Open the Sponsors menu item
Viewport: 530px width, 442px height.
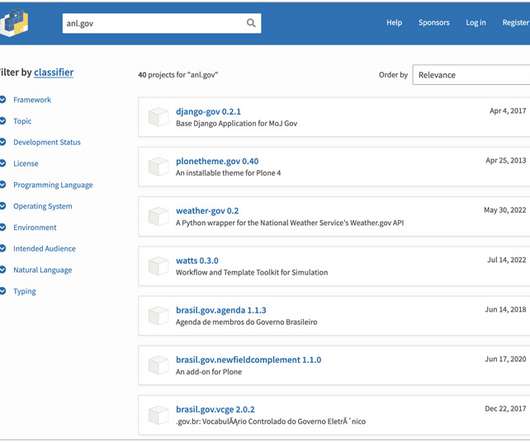434,23
